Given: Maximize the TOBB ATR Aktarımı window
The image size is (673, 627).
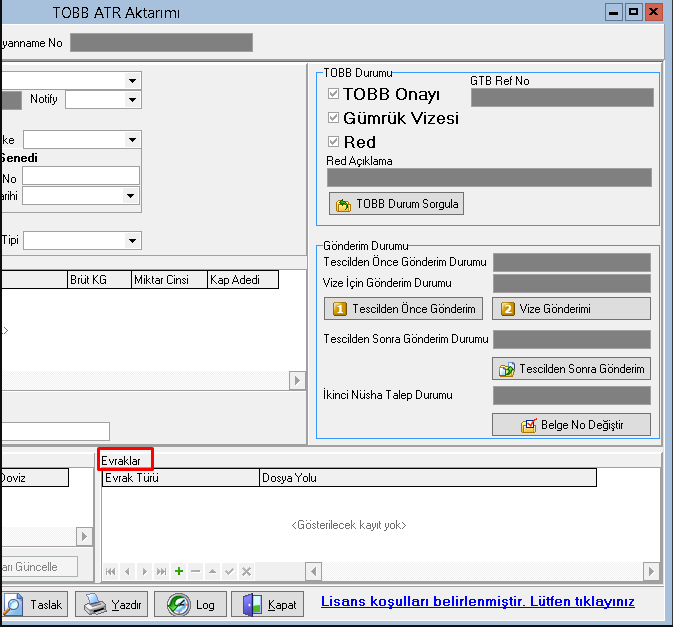Looking at the screenshot, I should [634, 12].
